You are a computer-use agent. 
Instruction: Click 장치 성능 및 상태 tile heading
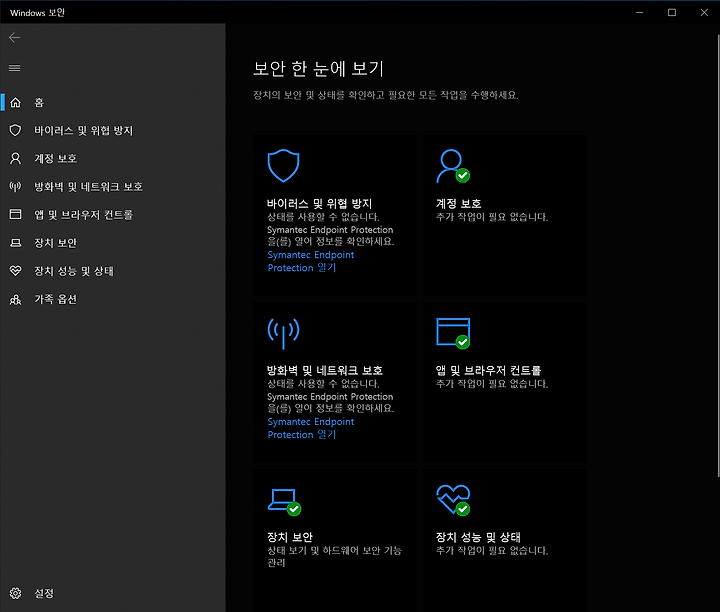pyautogui.click(x=478, y=537)
